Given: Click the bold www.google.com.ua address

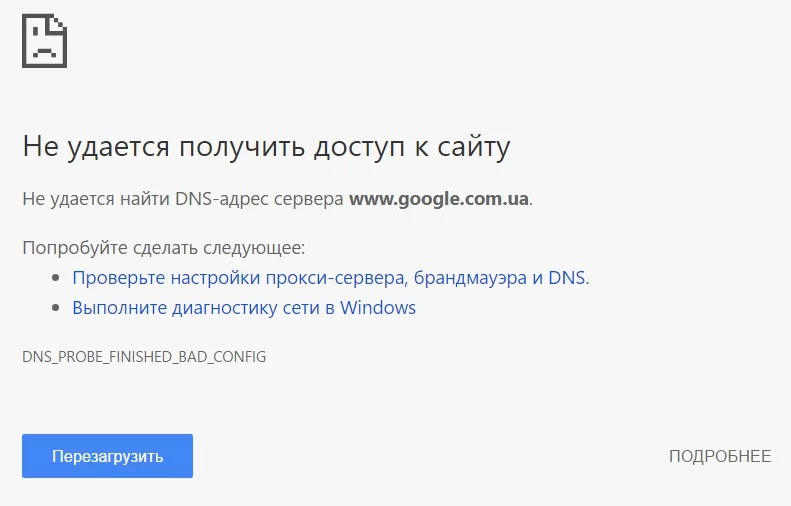Looking at the screenshot, I should [x=438, y=198].
